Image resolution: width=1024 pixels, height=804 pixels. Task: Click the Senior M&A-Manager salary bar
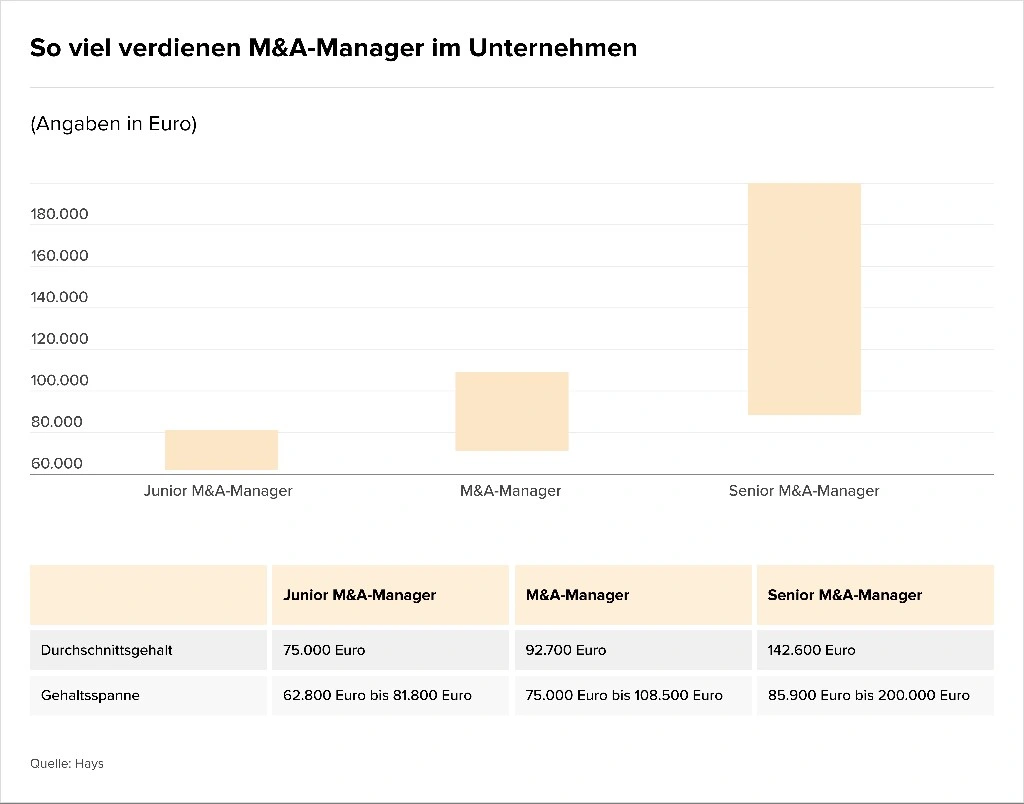coord(804,299)
